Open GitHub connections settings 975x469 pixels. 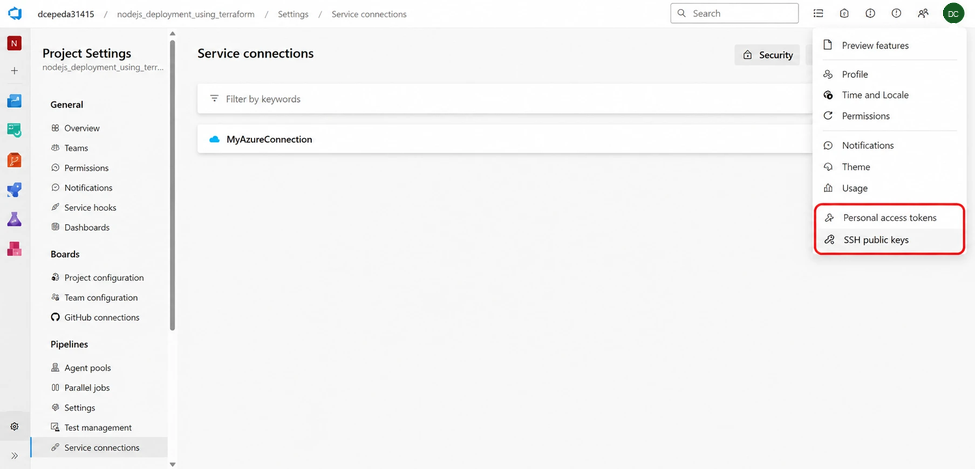(99, 317)
